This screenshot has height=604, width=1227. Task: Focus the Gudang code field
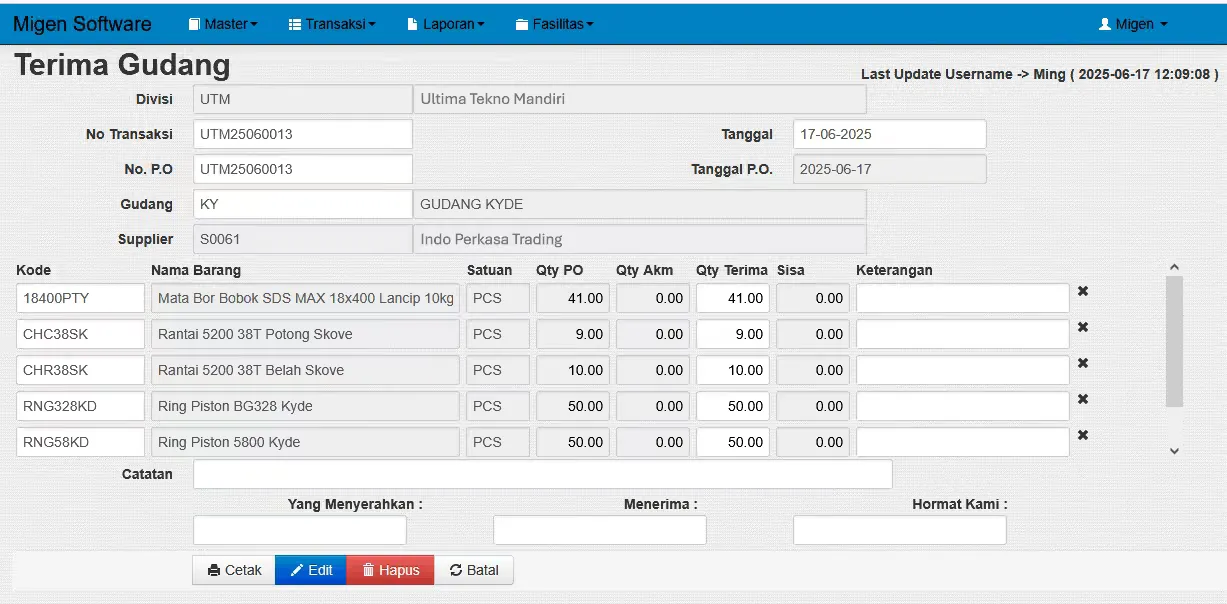[303, 204]
